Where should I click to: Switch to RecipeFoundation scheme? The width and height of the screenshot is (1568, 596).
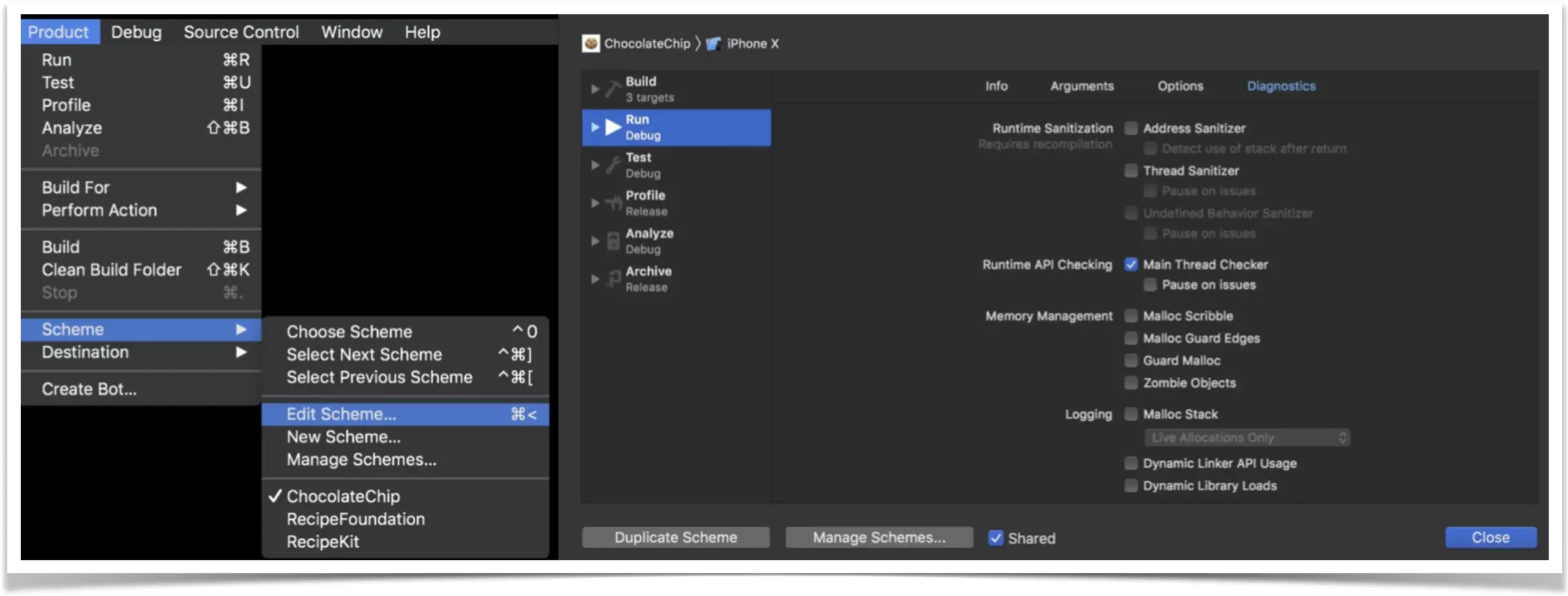(406, 519)
